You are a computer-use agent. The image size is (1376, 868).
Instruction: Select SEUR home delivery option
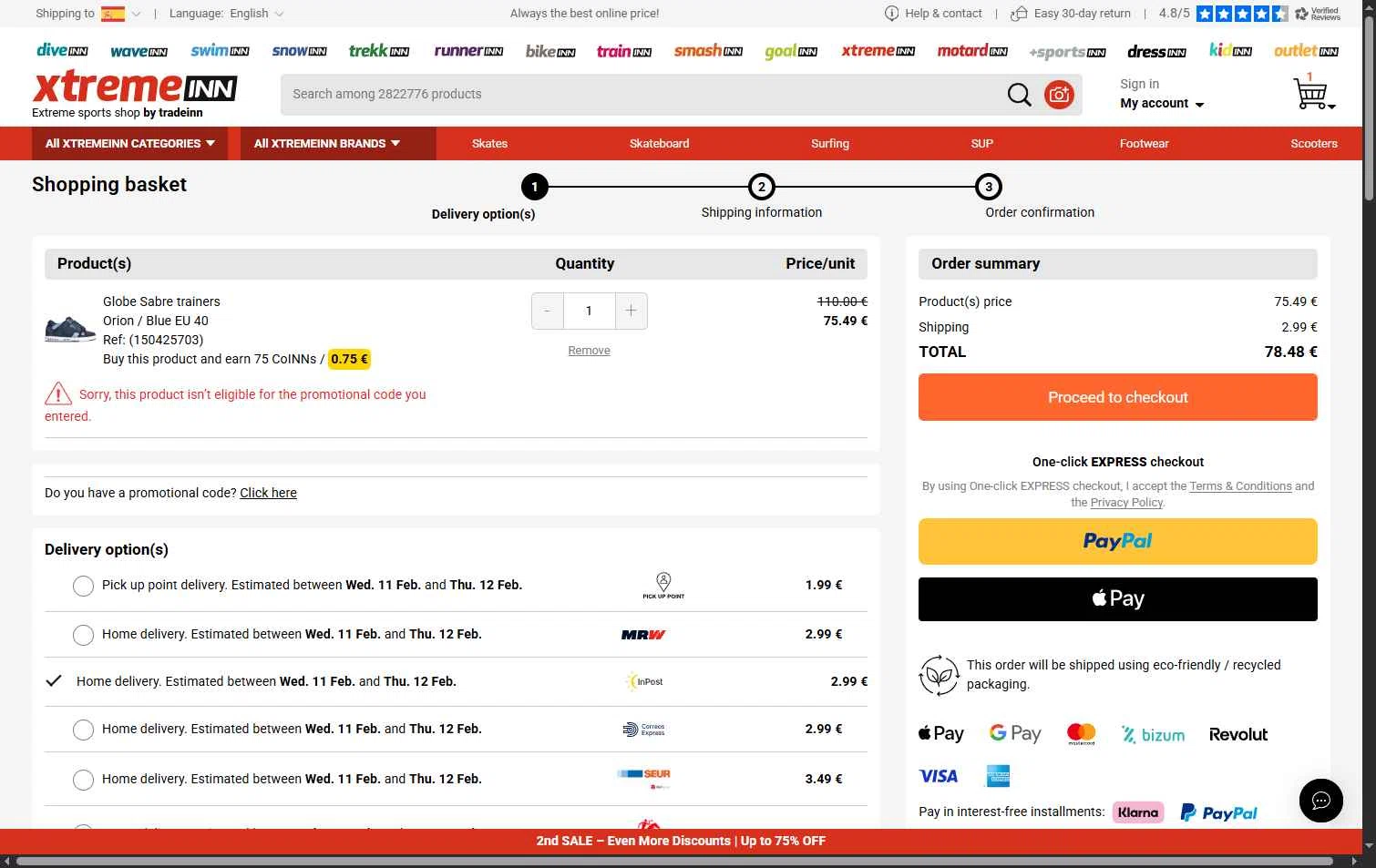pos(83,780)
